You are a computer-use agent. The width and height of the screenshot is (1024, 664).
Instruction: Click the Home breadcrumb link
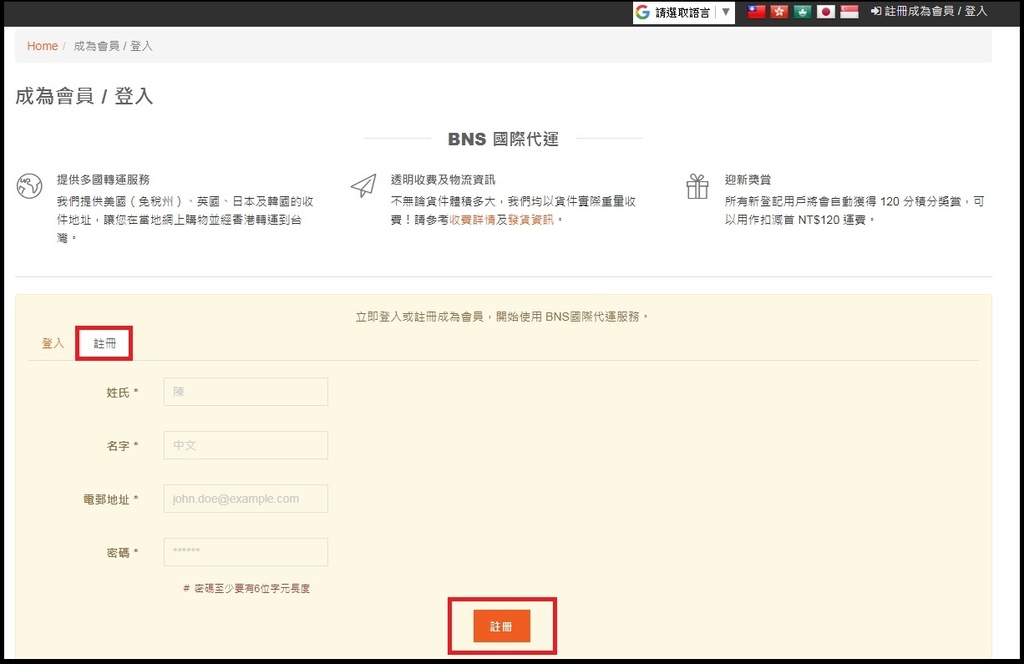click(x=42, y=46)
